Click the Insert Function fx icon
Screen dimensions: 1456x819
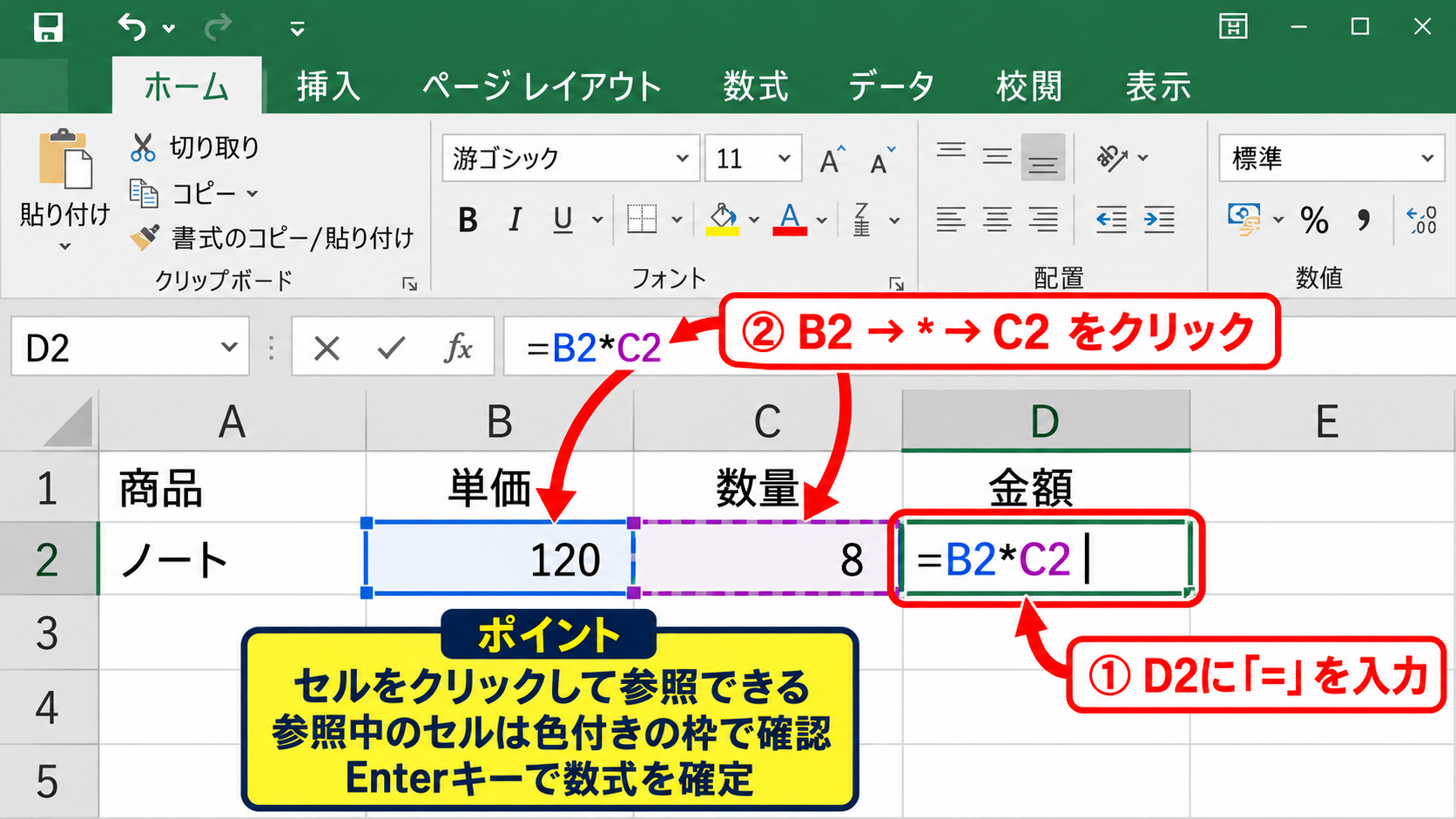tap(458, 348)
